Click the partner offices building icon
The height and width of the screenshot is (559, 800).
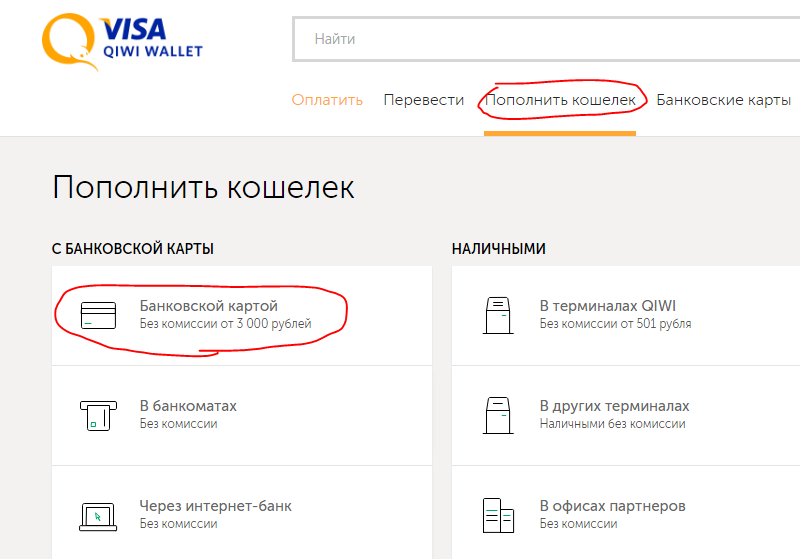coord(498,515)
